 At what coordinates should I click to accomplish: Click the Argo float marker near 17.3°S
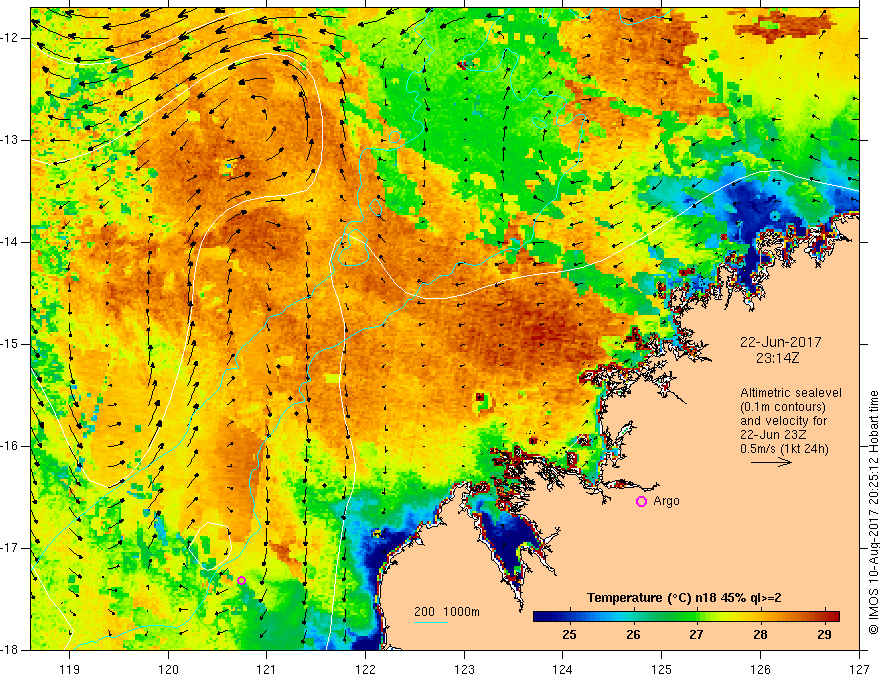coord(241,580)
